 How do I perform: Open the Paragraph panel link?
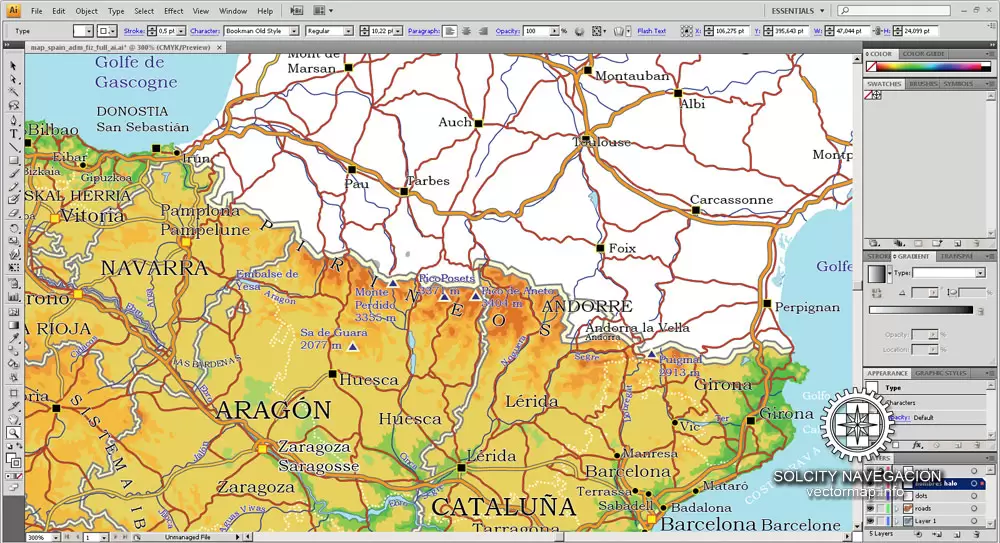[423, 31]
